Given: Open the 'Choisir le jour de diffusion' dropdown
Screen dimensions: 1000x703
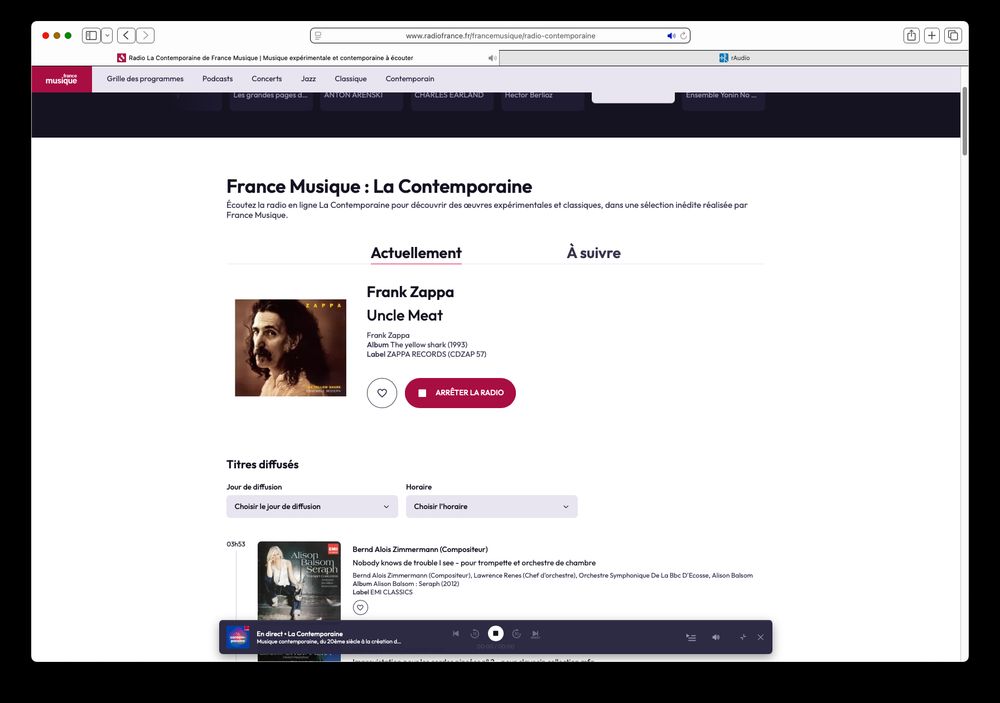Looking at the screenshot, I should (x=311, y=506).
